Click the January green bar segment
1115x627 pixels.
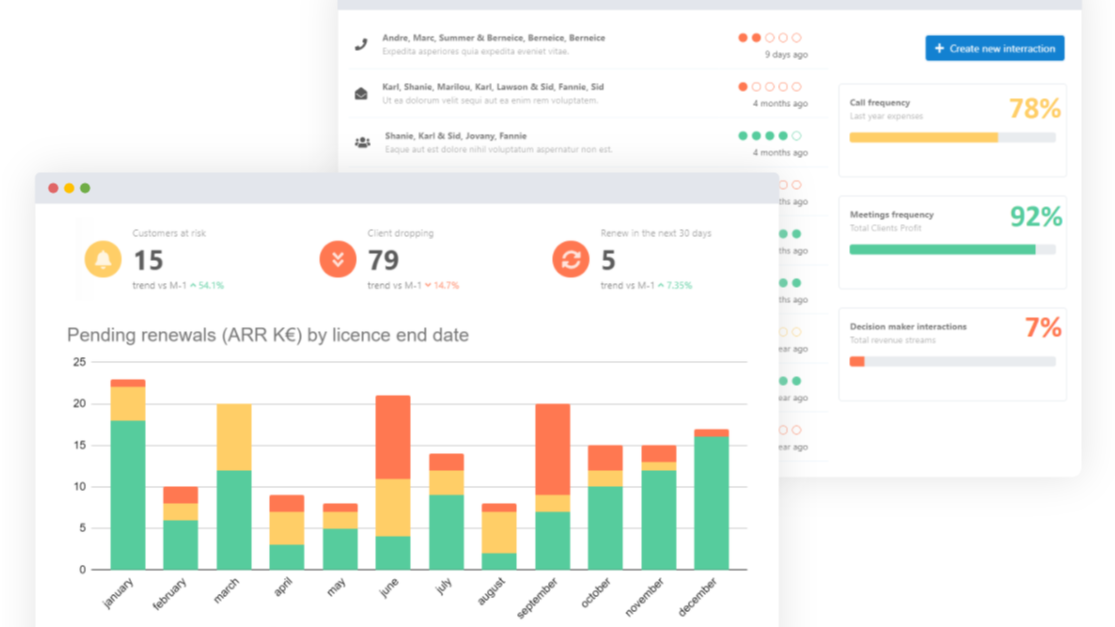128,494
